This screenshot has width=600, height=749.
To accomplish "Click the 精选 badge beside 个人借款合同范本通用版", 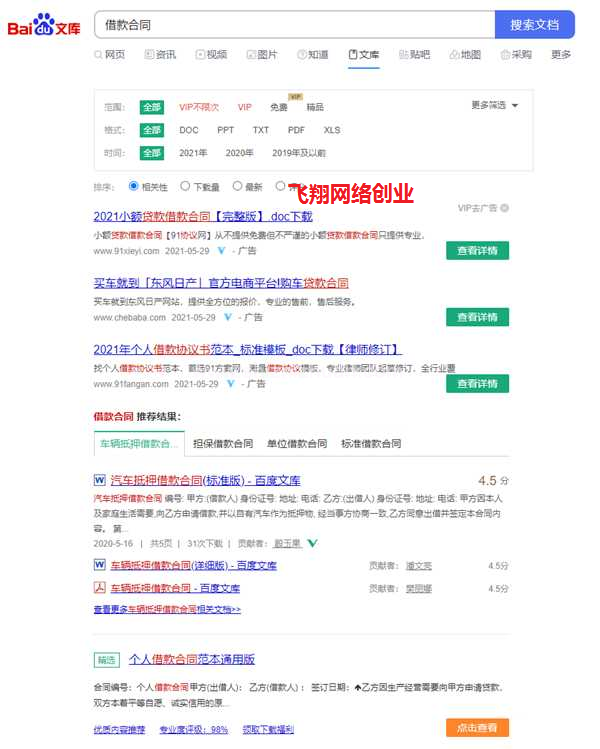I will tap(106, 660).
